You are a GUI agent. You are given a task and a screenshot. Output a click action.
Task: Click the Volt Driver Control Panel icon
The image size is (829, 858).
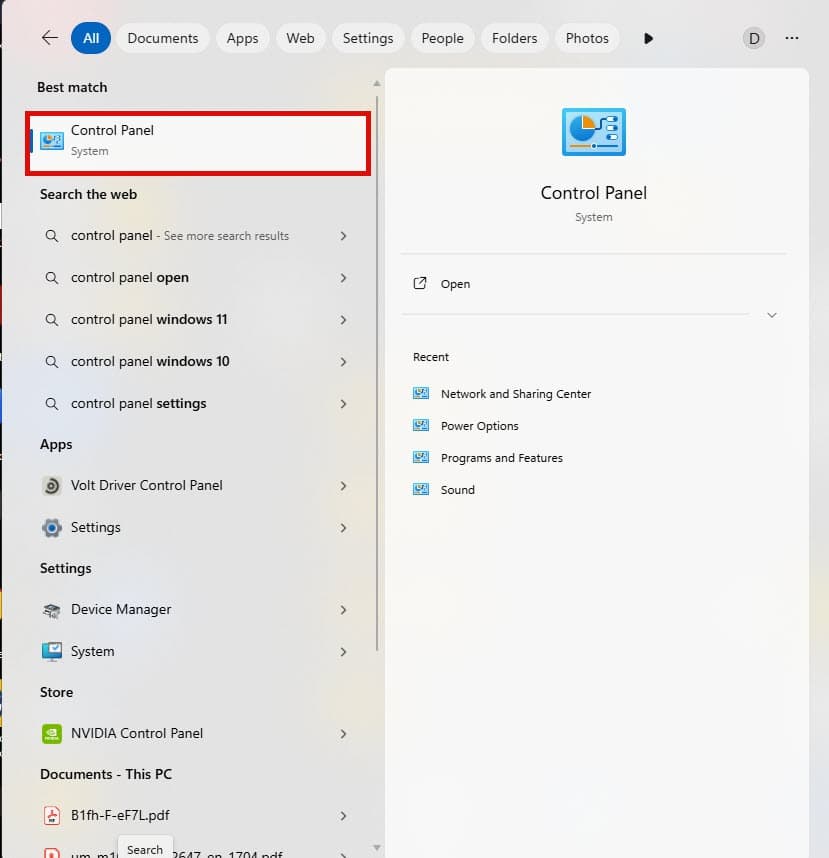52,486
